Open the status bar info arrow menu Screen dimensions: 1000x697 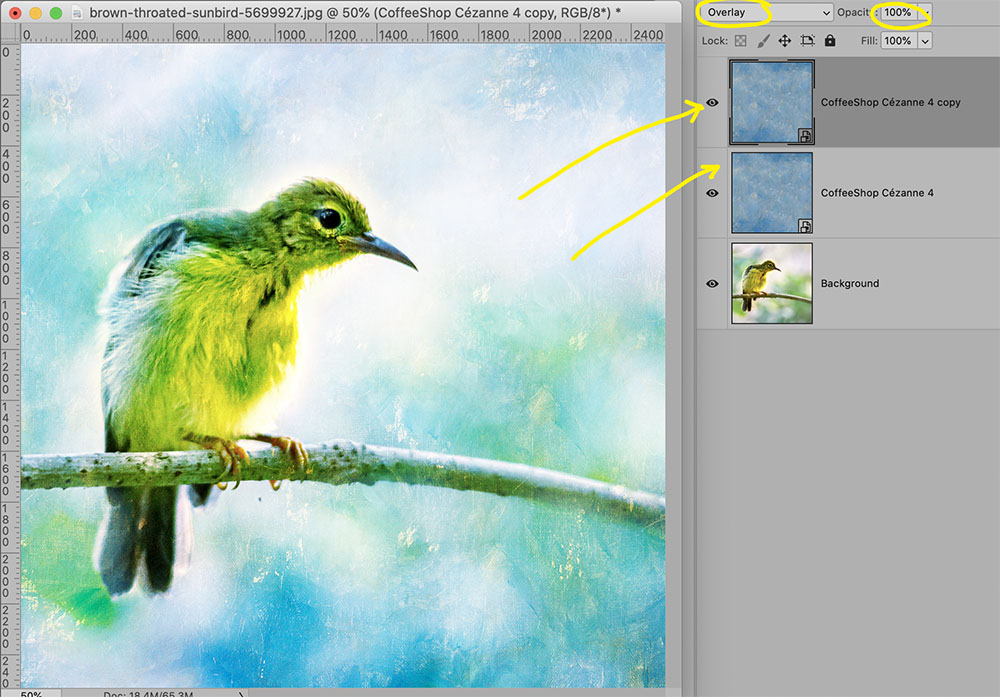click(x=241, y=693)
